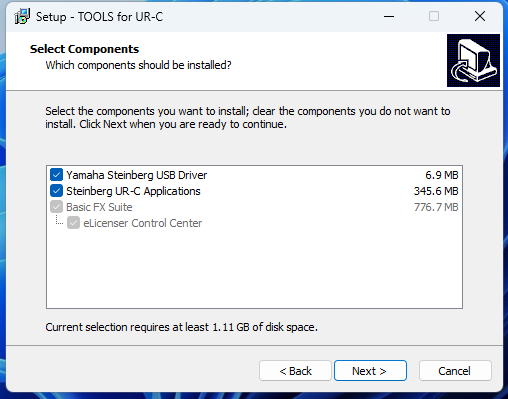Minimize the Setup window

[389, 16]
